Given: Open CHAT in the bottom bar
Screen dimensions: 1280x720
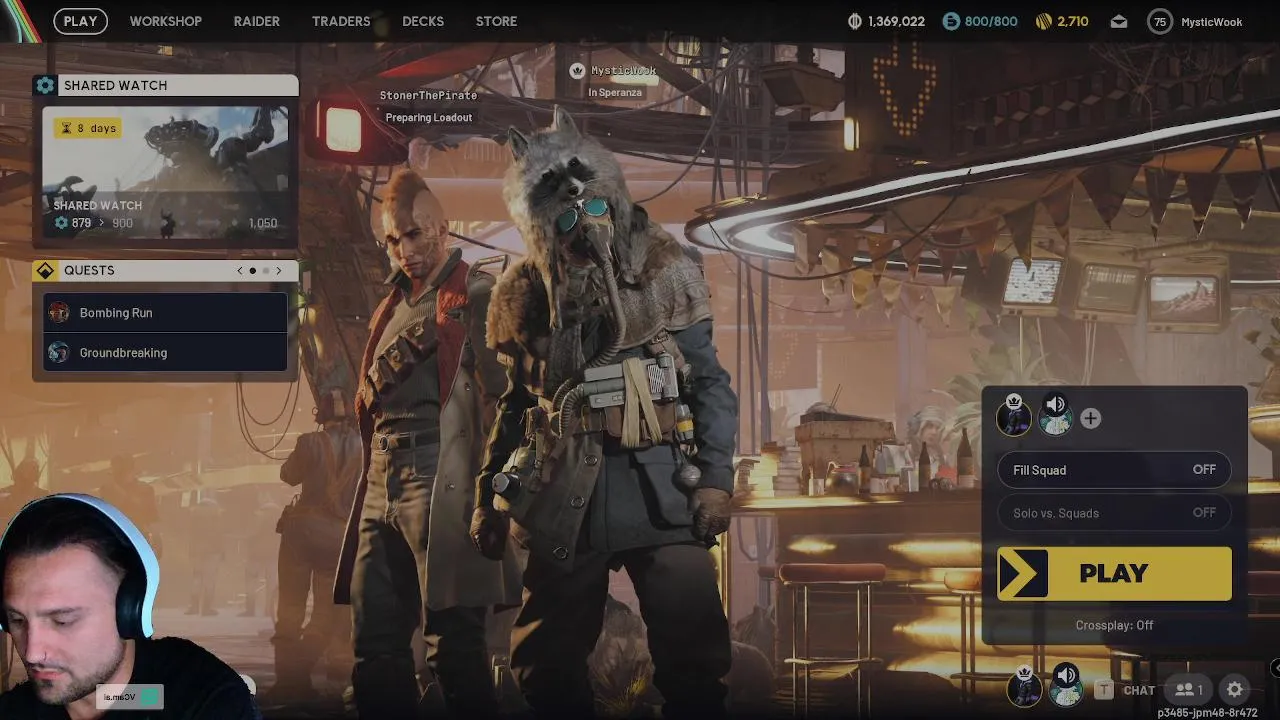Looking at the screenshot, I should [x=1139, y=690].
